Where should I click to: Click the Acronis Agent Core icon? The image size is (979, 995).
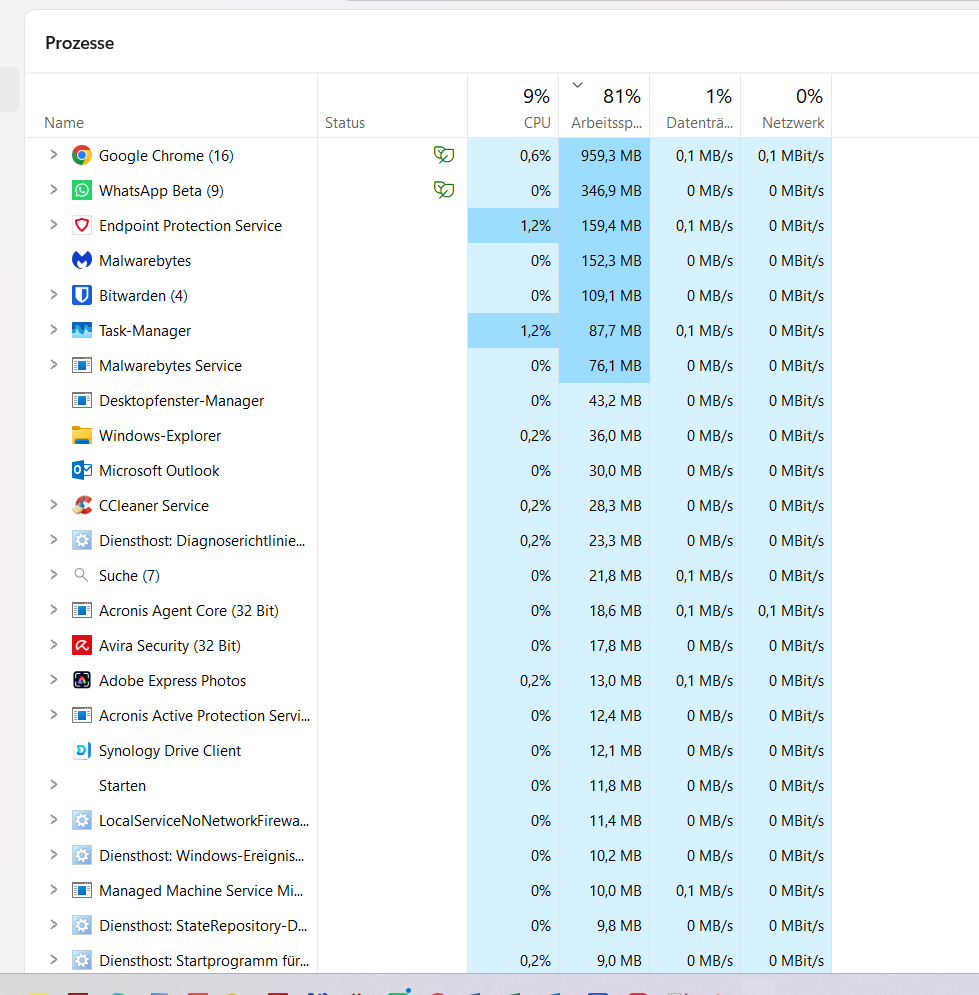click(x=81, y=610)
